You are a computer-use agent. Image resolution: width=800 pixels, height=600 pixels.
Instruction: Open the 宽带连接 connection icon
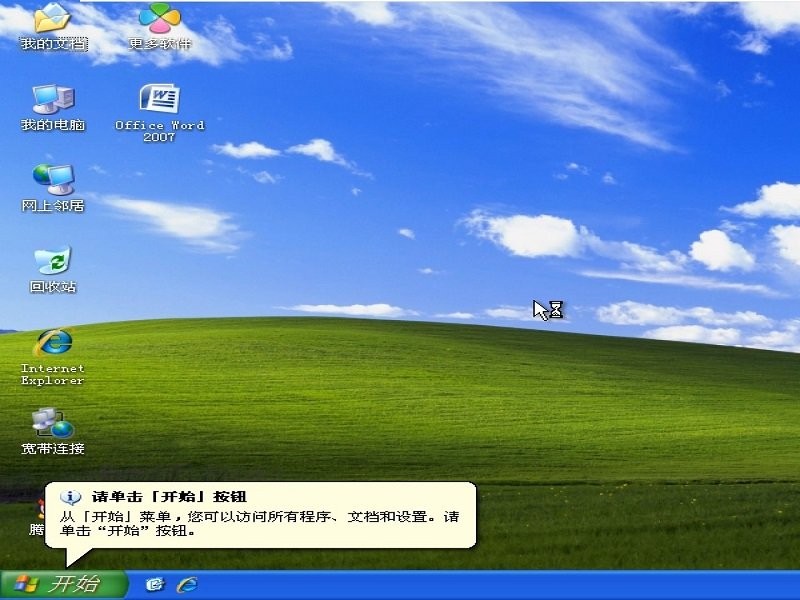point(52,422)
